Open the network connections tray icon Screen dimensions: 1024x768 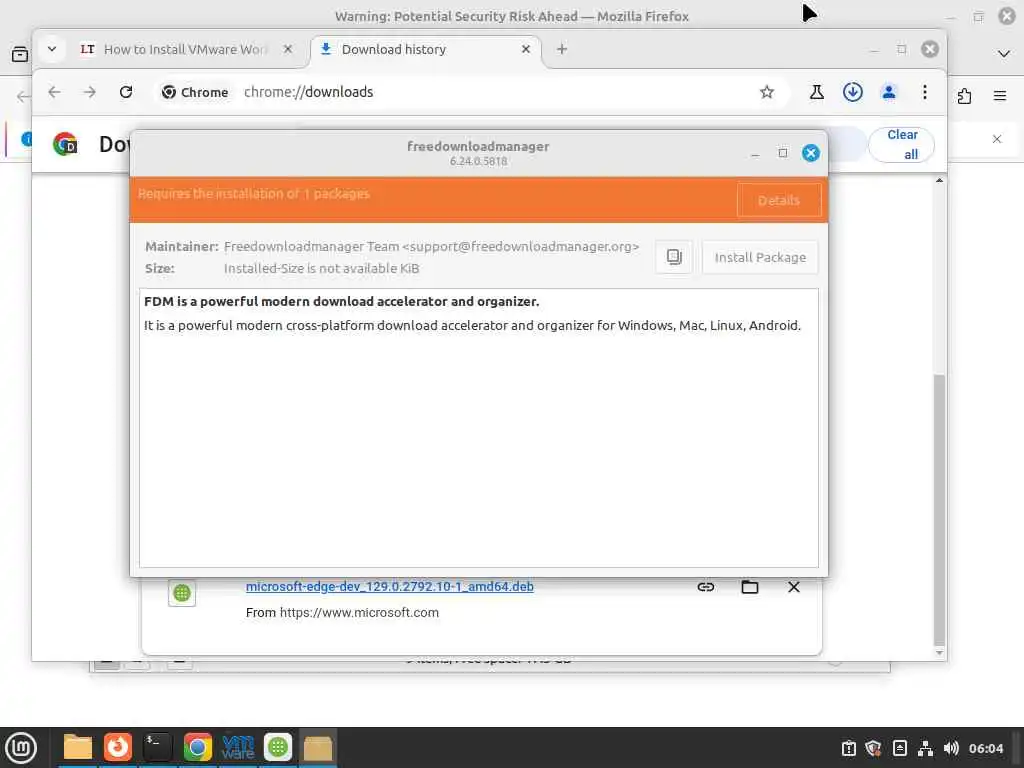click(925, 748)
